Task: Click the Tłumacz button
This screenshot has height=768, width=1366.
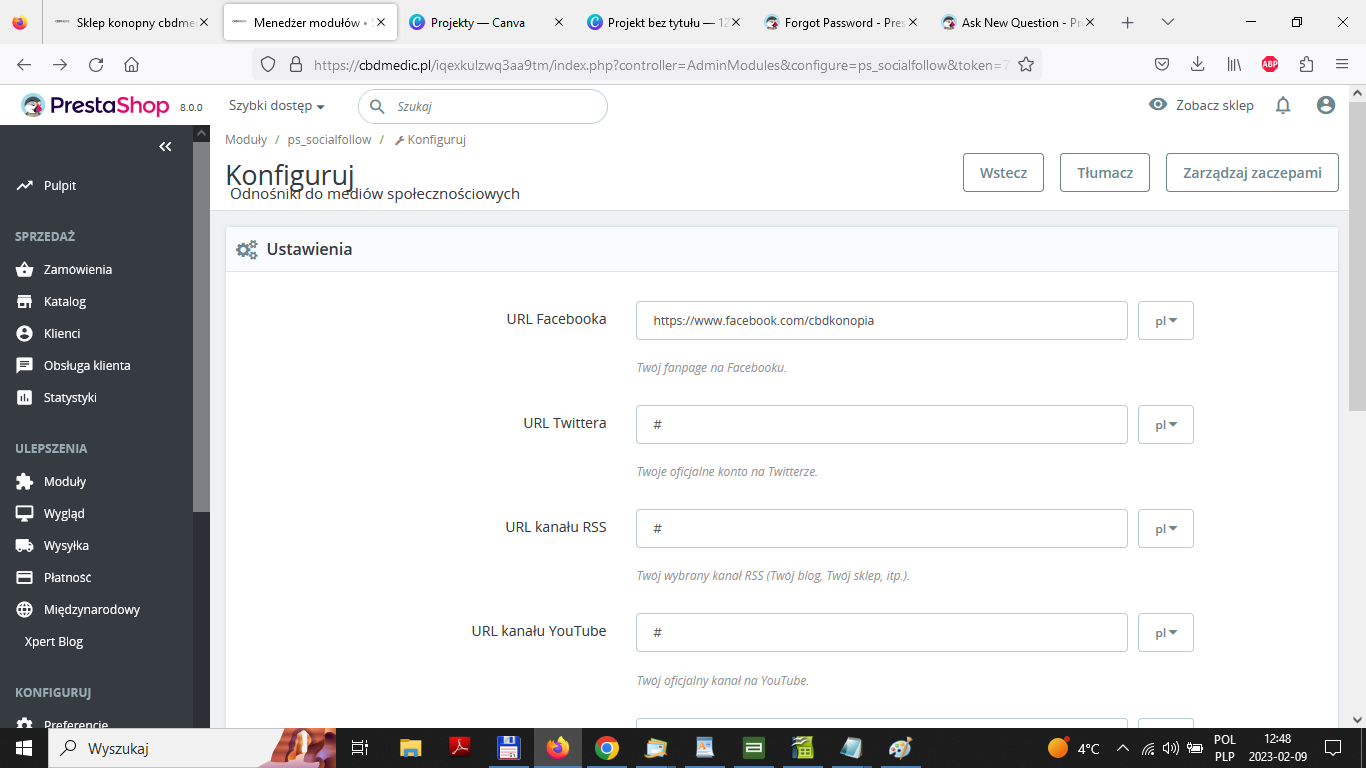Action: 1105,172
